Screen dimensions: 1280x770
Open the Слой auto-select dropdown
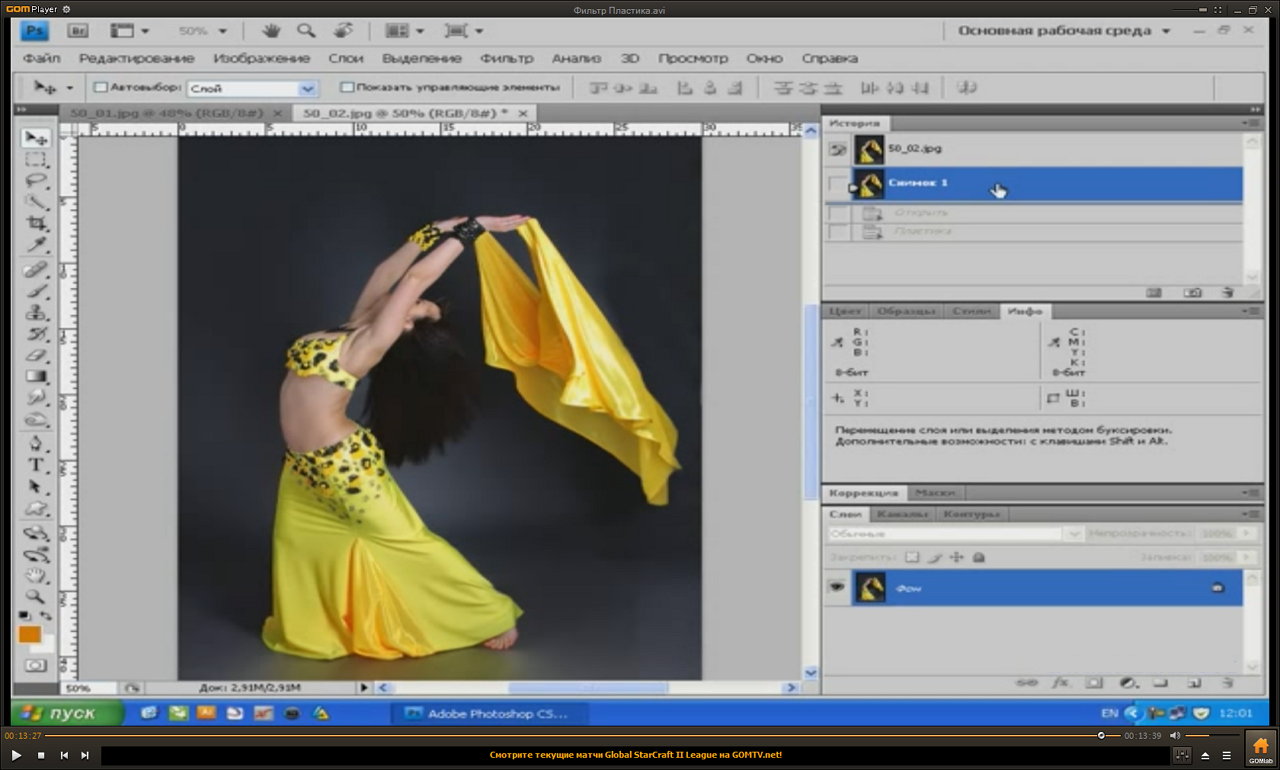[307, 88]
